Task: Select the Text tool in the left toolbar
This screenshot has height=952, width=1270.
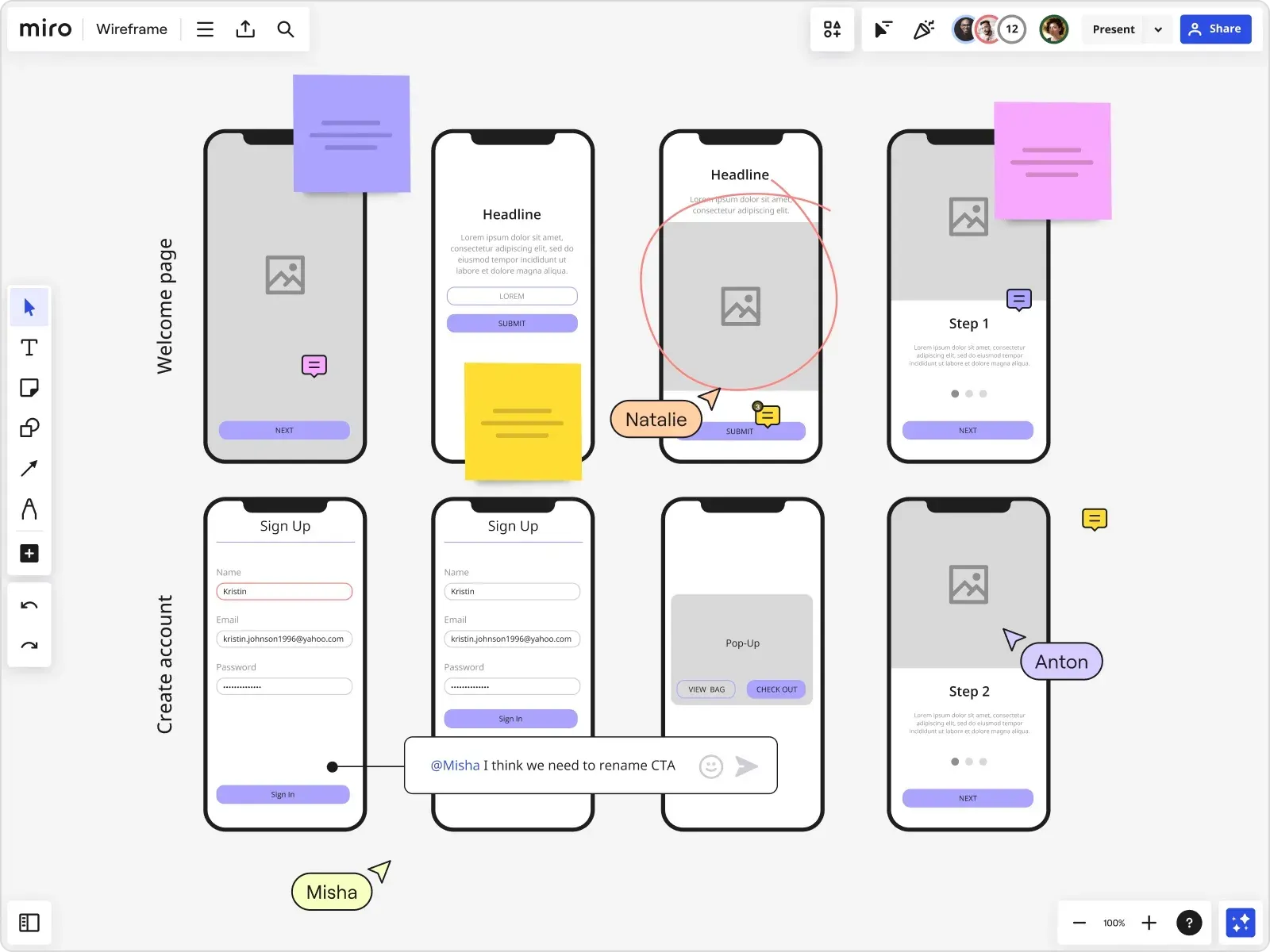Action: click(29, 347)
